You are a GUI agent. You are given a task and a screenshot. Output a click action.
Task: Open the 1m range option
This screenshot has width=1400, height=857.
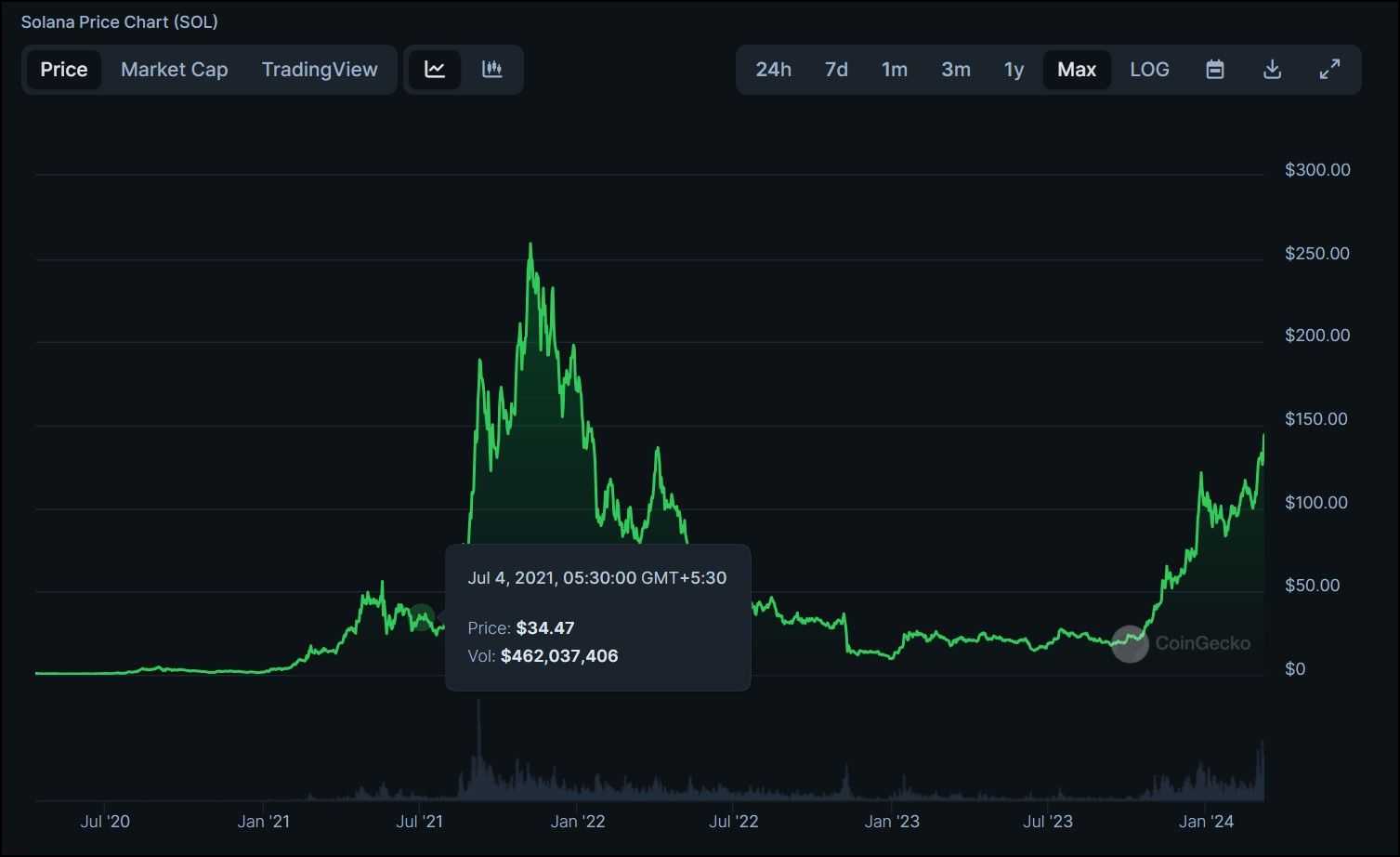(894, 69)
